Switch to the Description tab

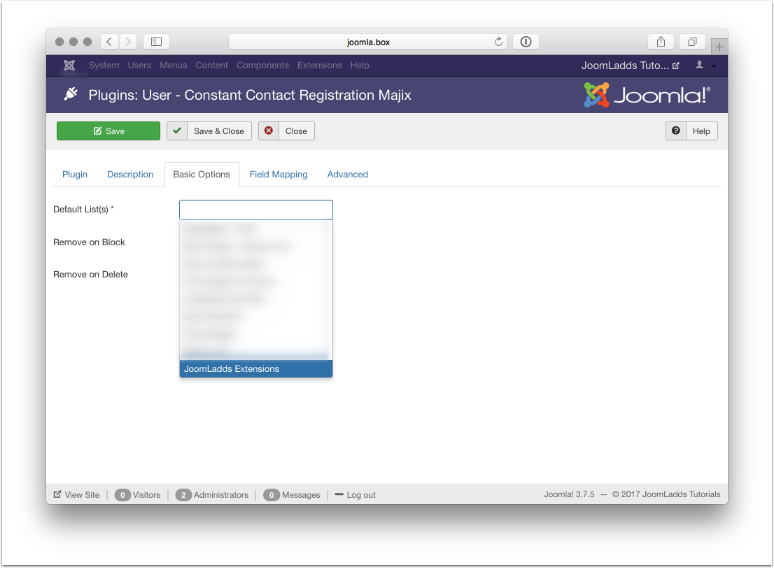click(130, 174)
